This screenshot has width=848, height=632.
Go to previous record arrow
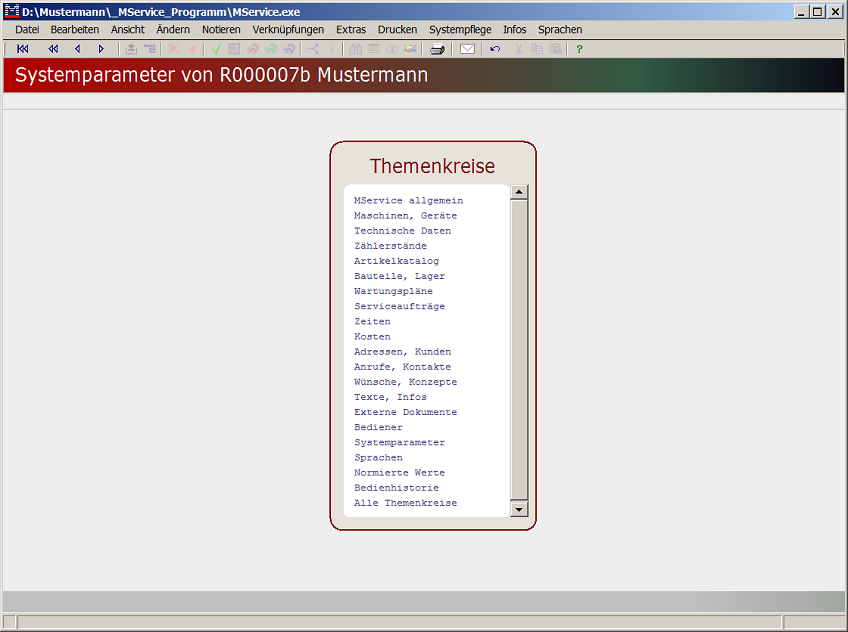click(x=77, y=49)
